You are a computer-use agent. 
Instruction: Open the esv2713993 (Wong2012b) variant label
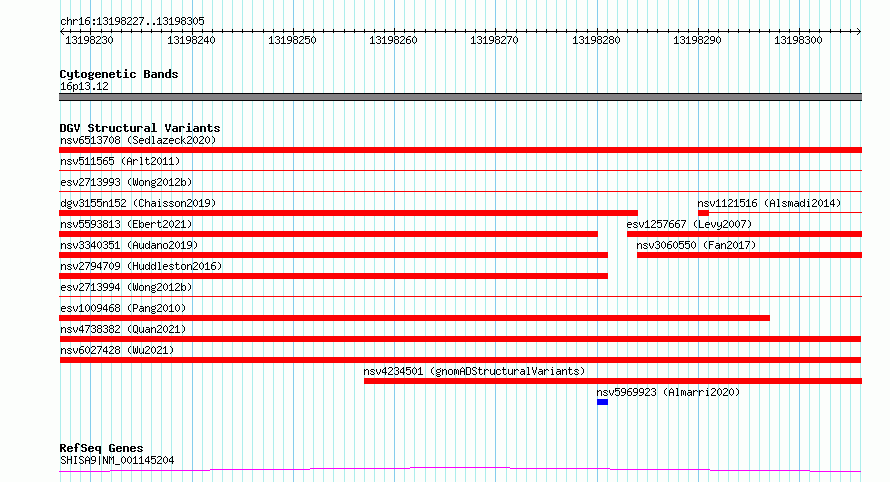tap(126, 182)
